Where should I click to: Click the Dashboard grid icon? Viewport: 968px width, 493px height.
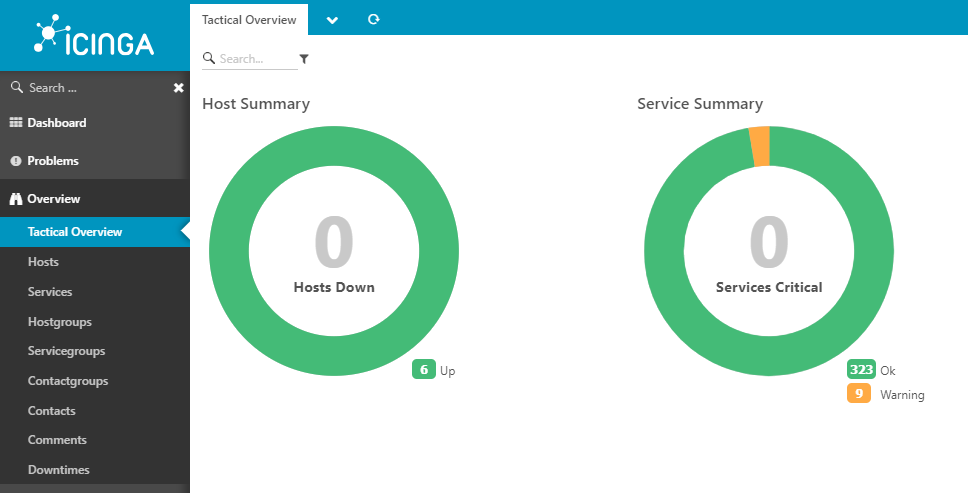point(16,123)
